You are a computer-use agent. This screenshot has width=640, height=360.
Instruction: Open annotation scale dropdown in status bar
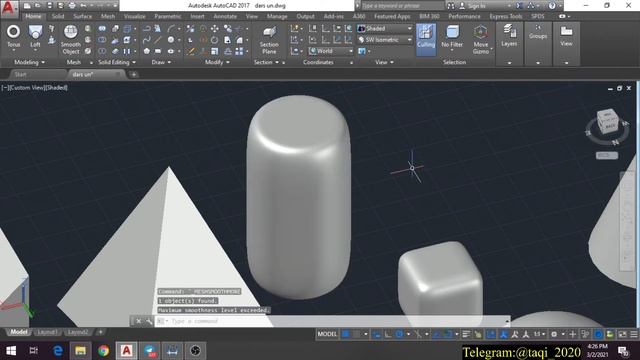point(540,334)
